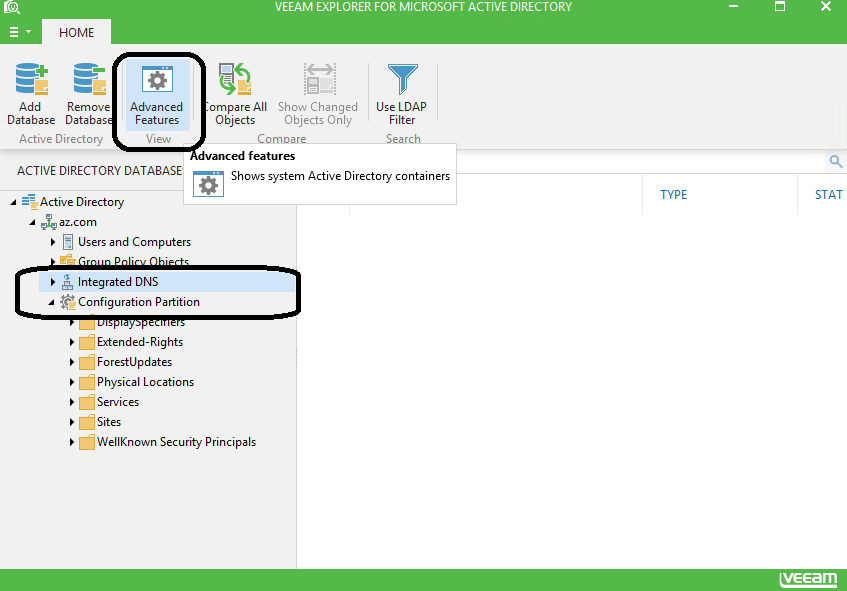This screenshot has height=591, width=847.
Task: Open the hamburger menu
Action: pos(14,31)
